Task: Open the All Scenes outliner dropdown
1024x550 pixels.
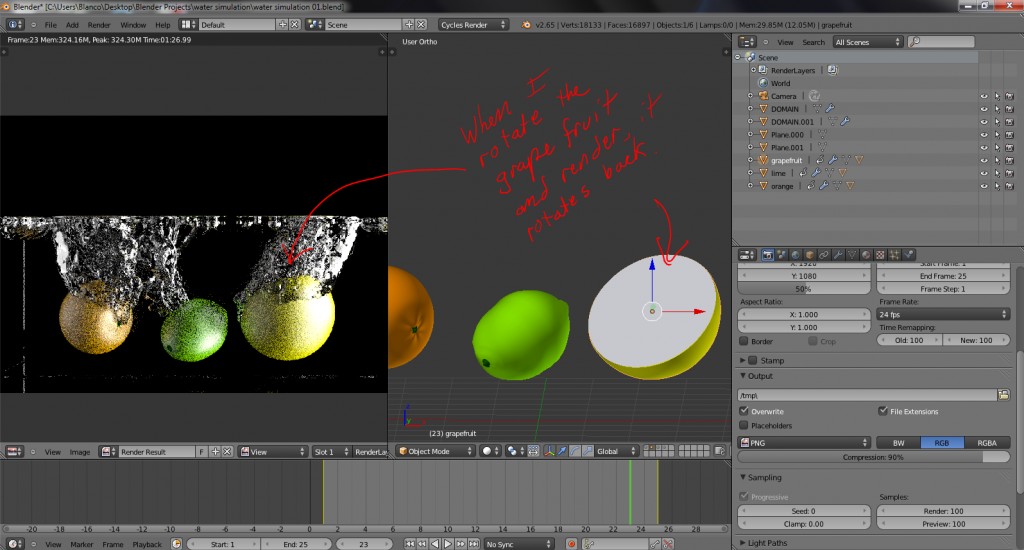Action: point(867,42)
